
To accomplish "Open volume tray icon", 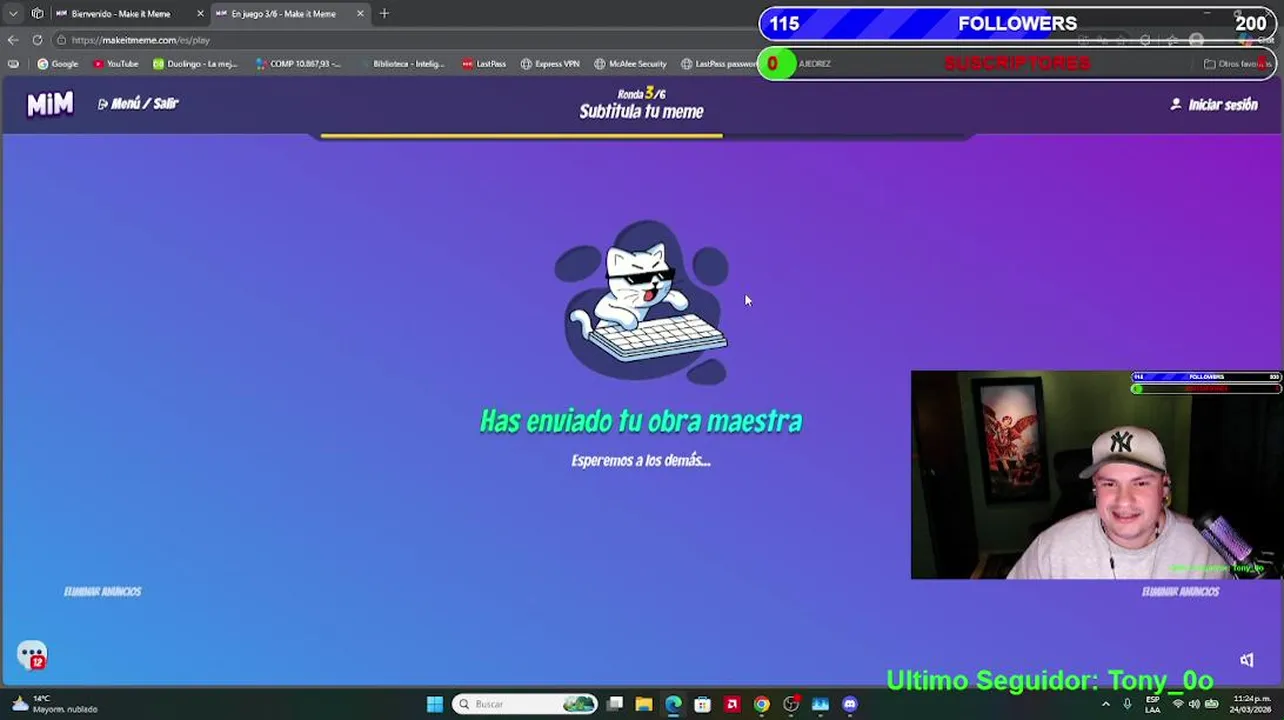I will click(1194, 704).
